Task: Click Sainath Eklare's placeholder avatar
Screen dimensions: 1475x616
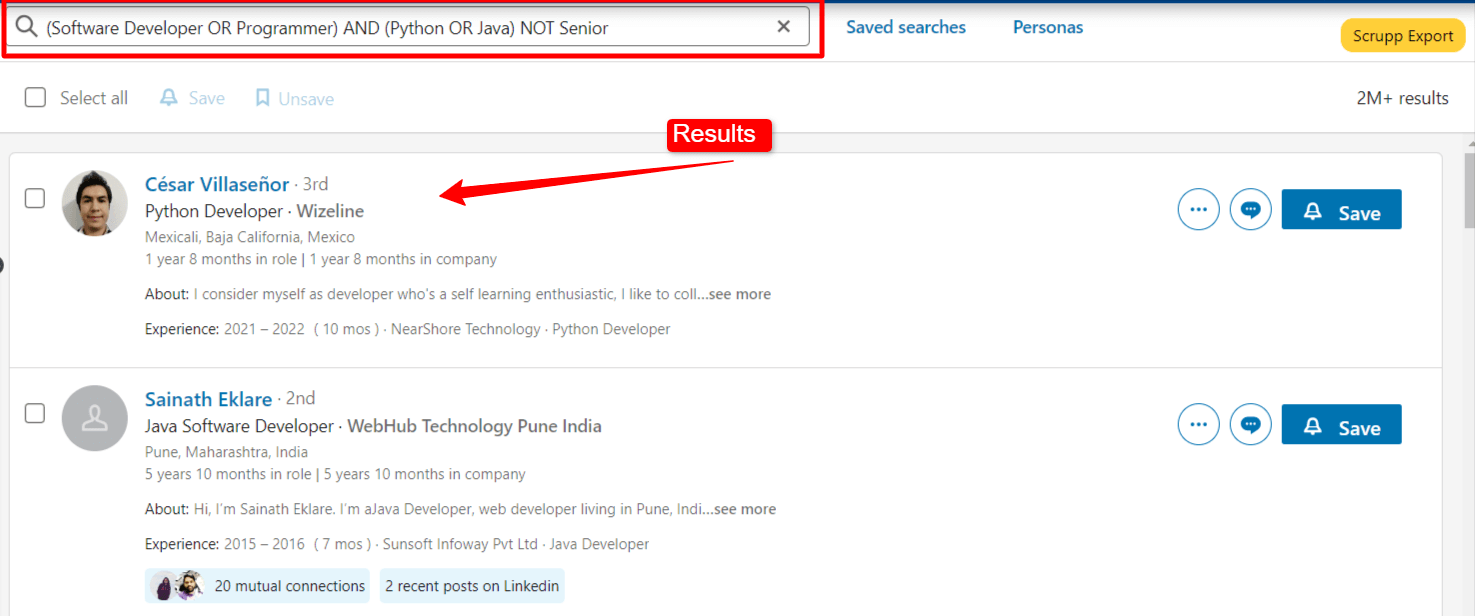Action: pos(95,418)
